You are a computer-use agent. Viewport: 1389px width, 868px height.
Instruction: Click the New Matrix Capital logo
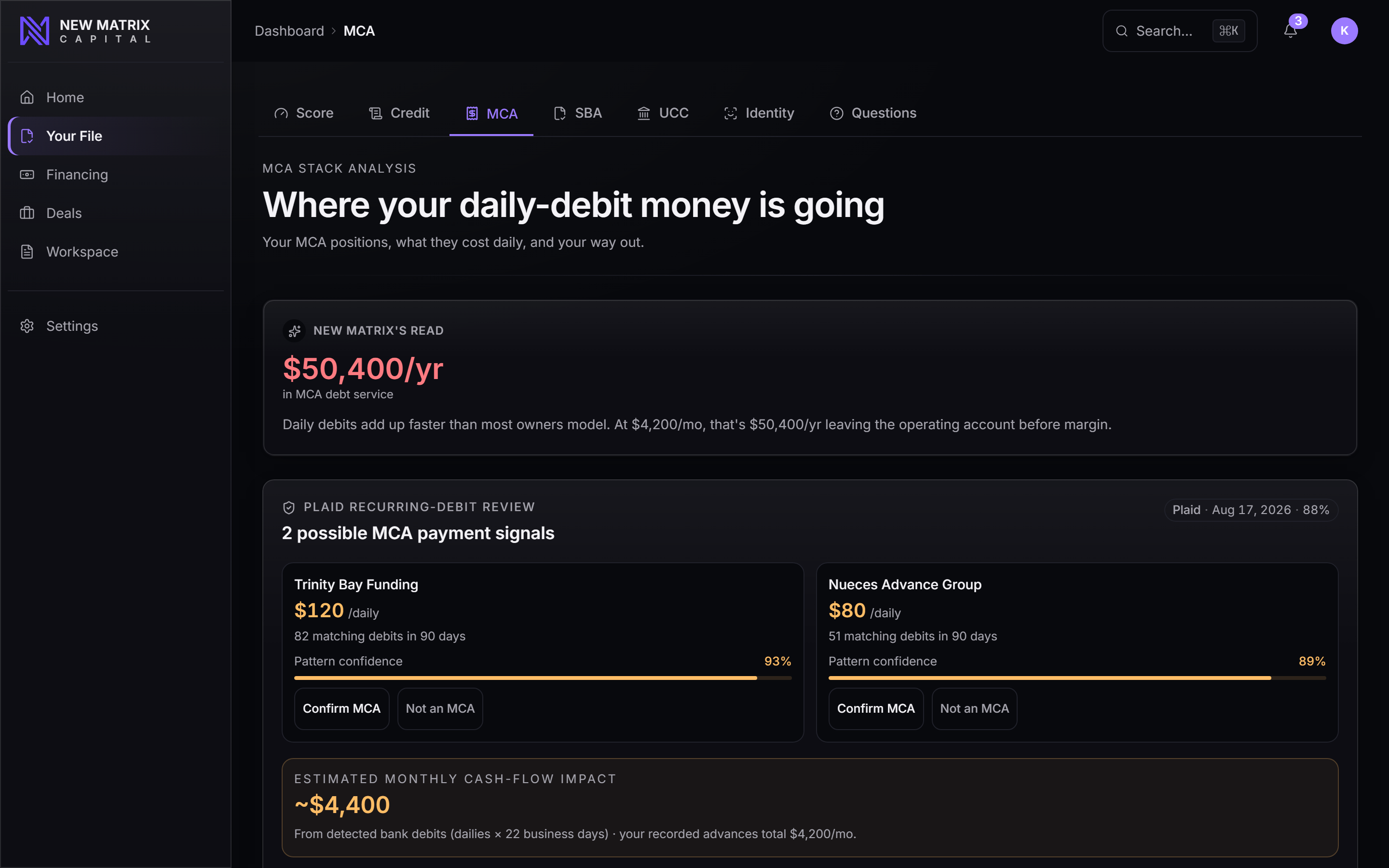(x=85, y=31)
